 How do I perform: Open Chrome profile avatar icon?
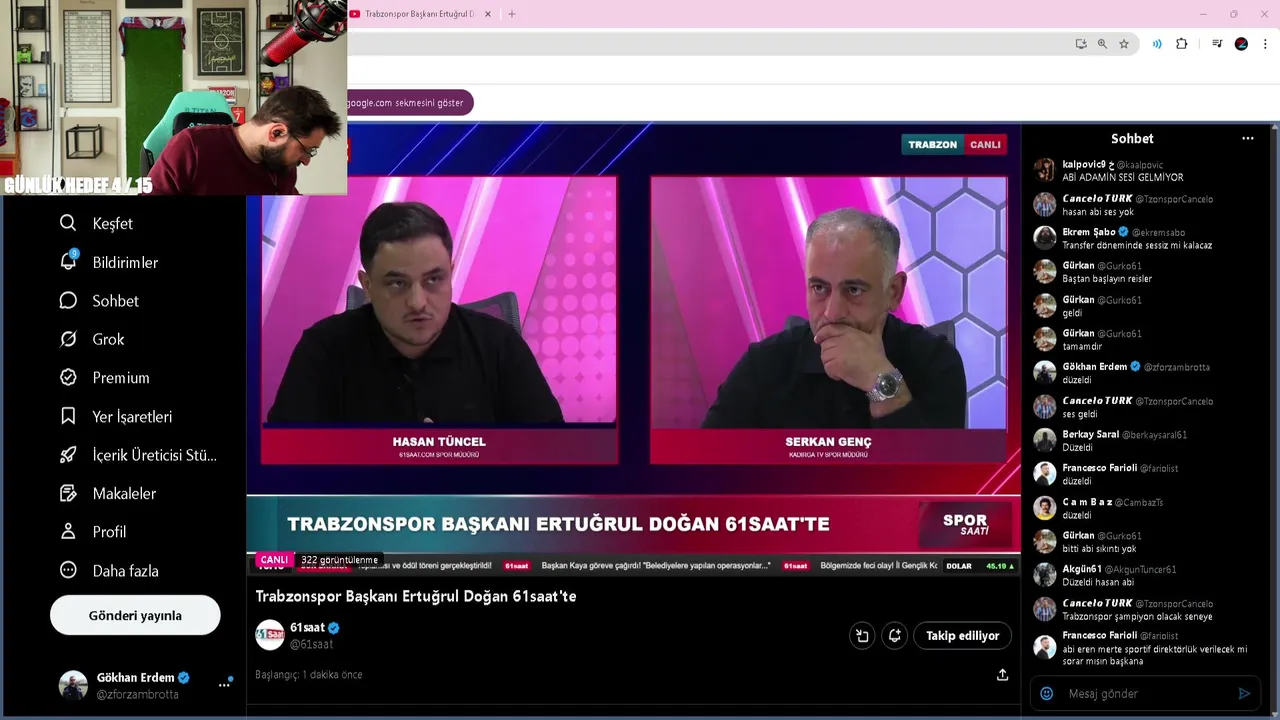click(x=1241, y=44)
